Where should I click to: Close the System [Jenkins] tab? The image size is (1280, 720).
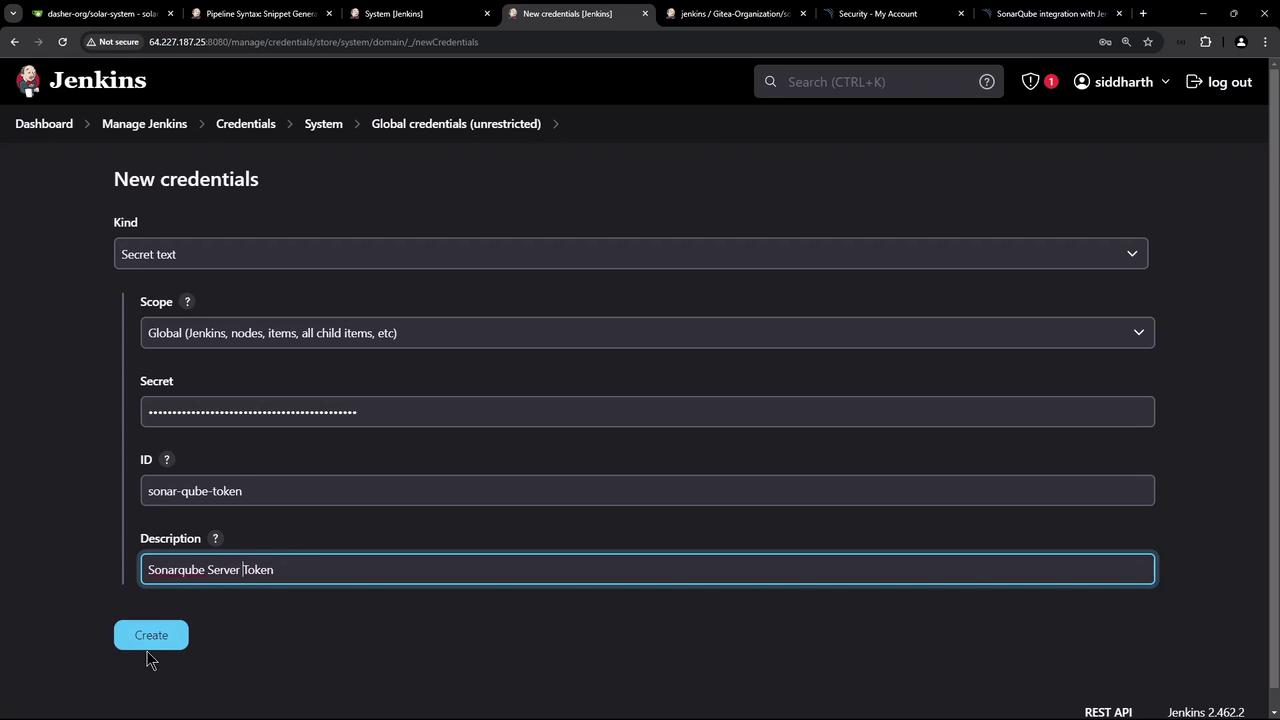click(x=487, y=14)
